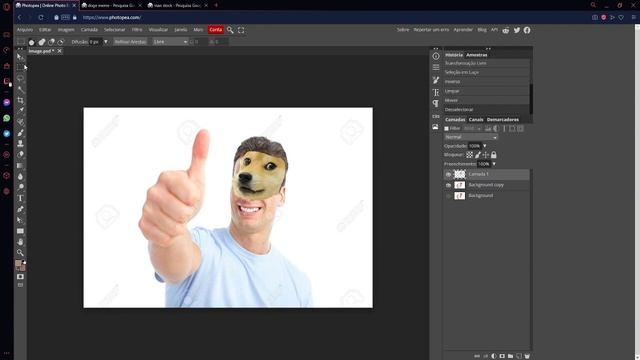Select the Move tool
Image resolution: width=640 pixels, height=360 pixels.
click(20, 56)
